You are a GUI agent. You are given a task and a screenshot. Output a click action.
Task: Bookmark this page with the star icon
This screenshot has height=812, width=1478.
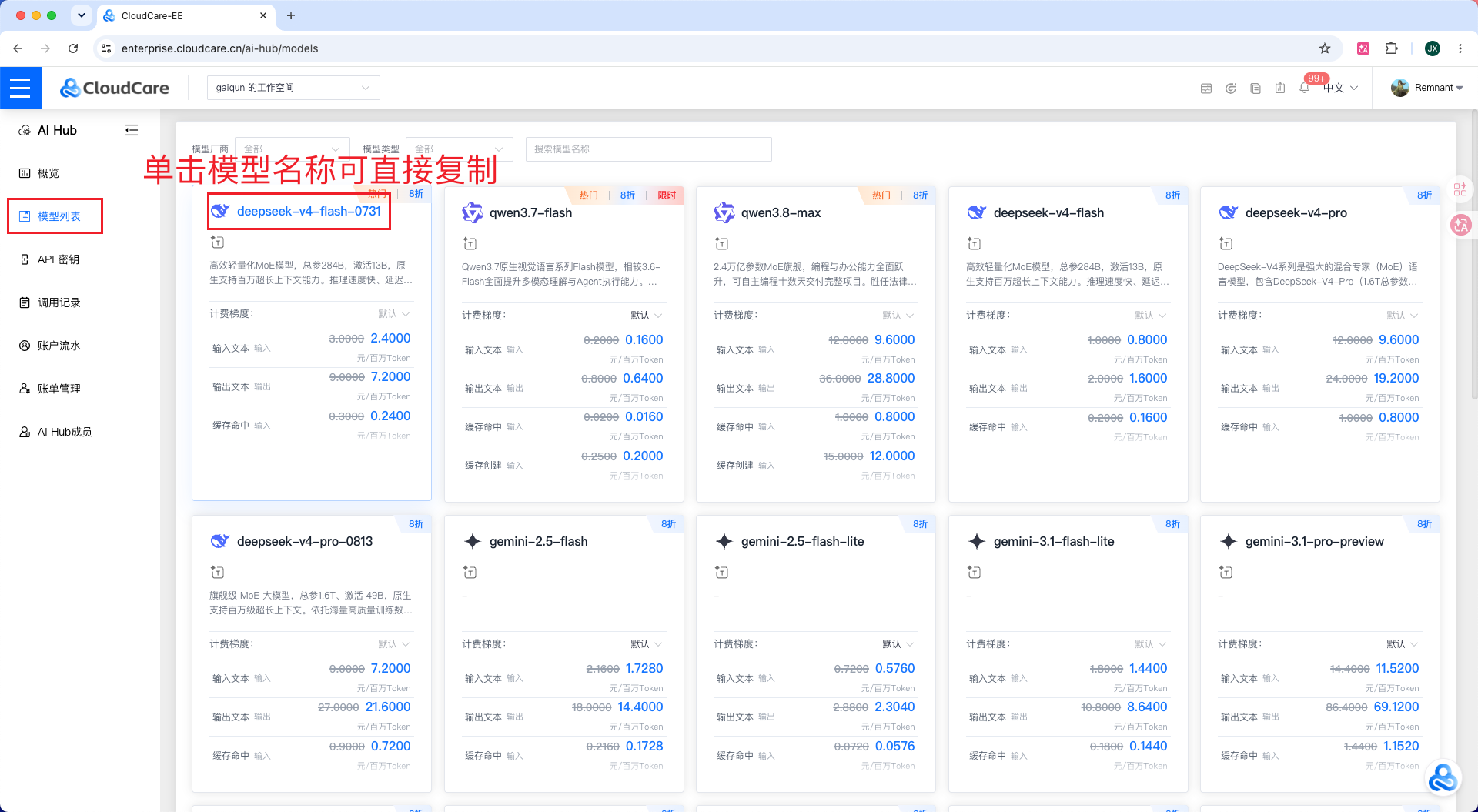1325,48
